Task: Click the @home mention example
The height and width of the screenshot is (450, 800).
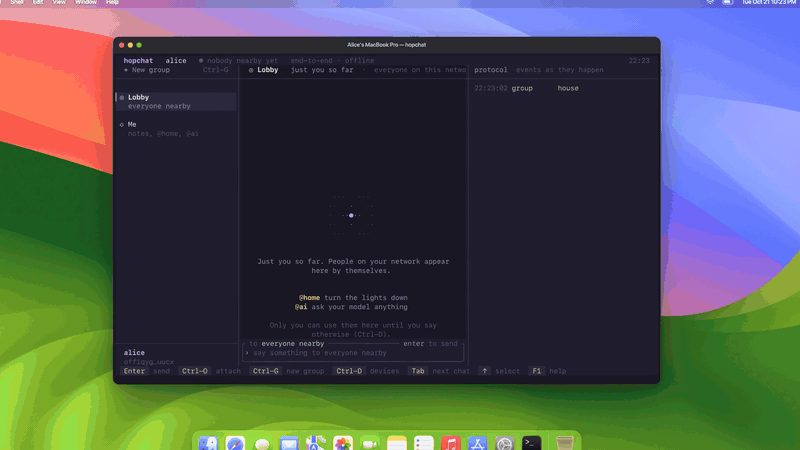Action: [310, 297]
